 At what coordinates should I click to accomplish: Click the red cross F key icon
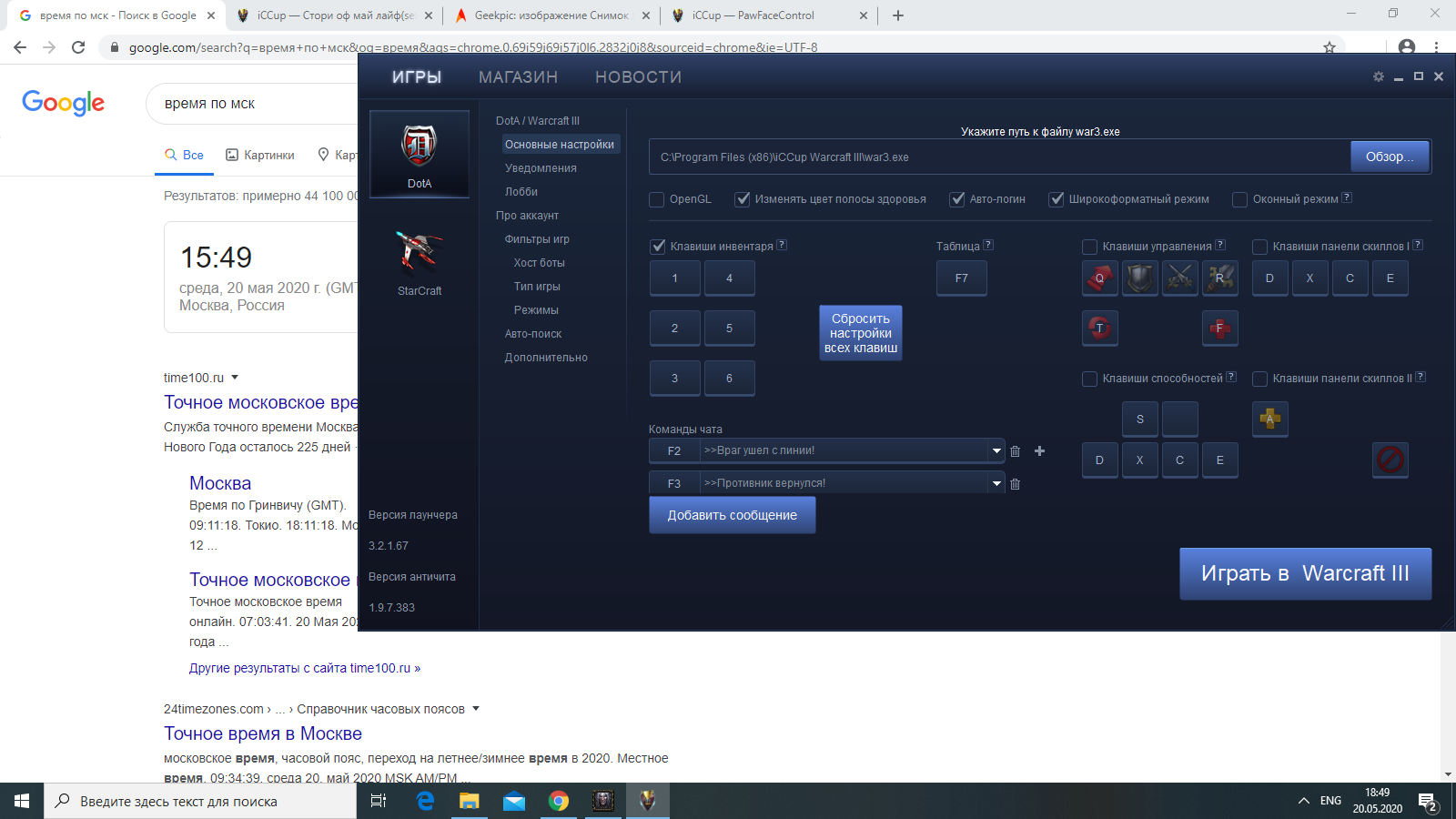1220,329
